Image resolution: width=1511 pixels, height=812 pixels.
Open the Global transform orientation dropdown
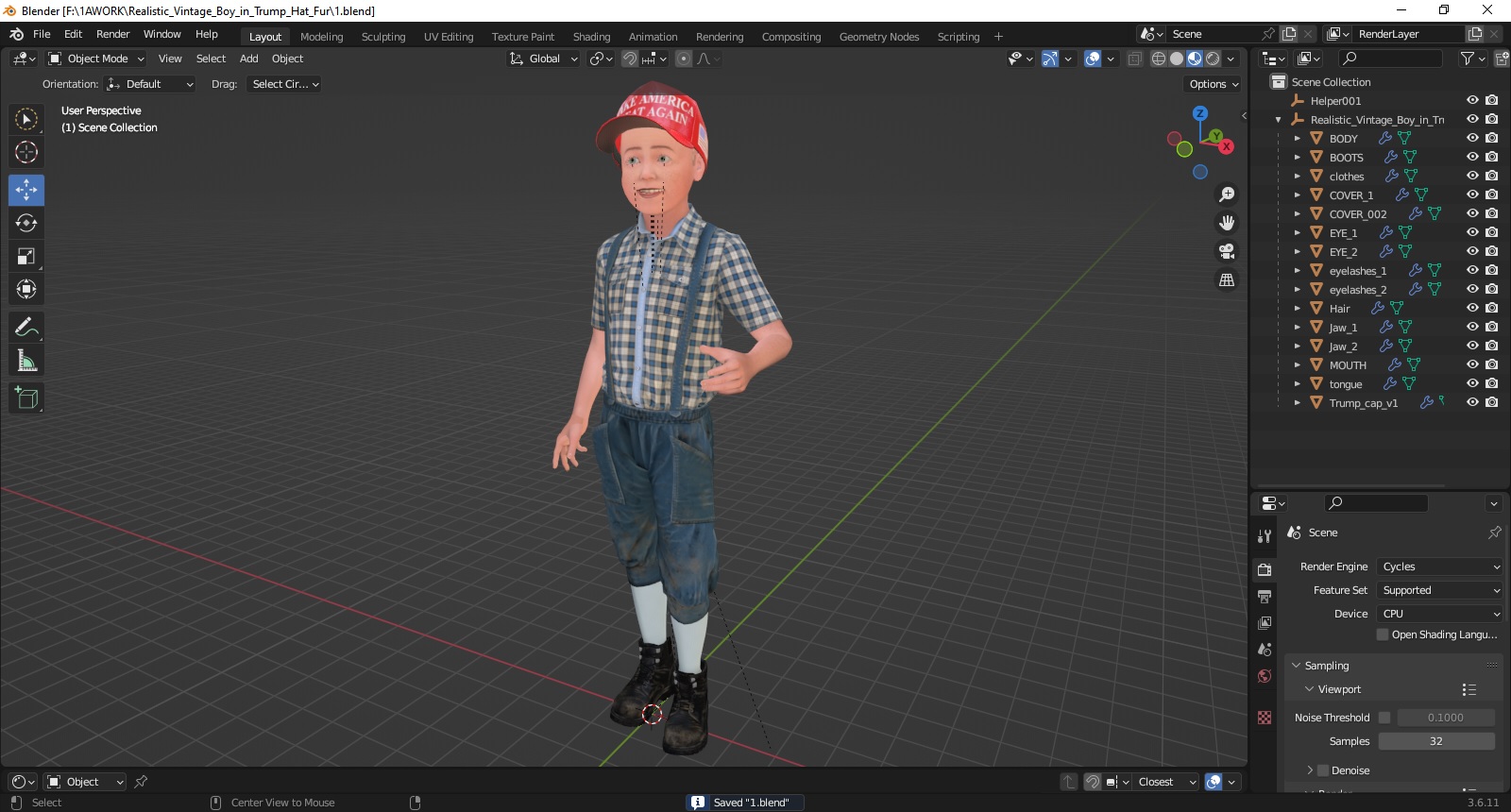(543, 59)
